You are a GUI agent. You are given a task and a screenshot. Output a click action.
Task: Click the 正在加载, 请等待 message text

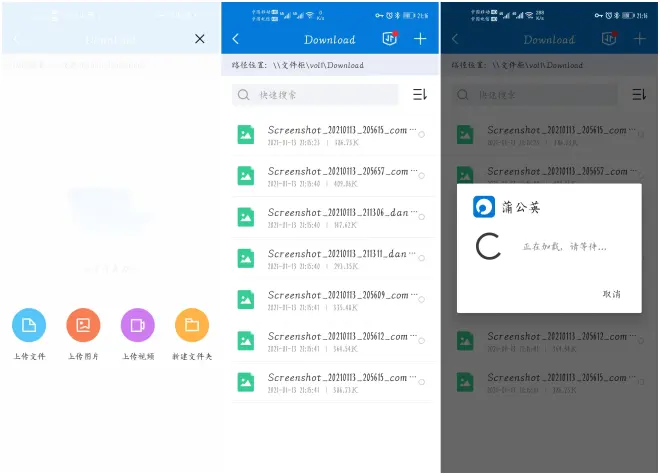[564, 247]
